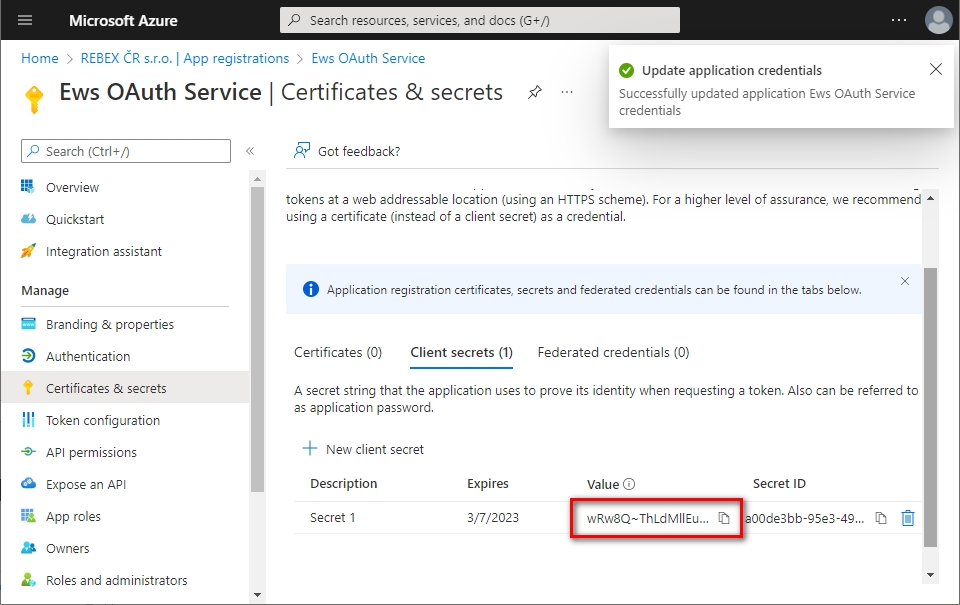Copy the Secret ID to clipboard

click(881, 518)
